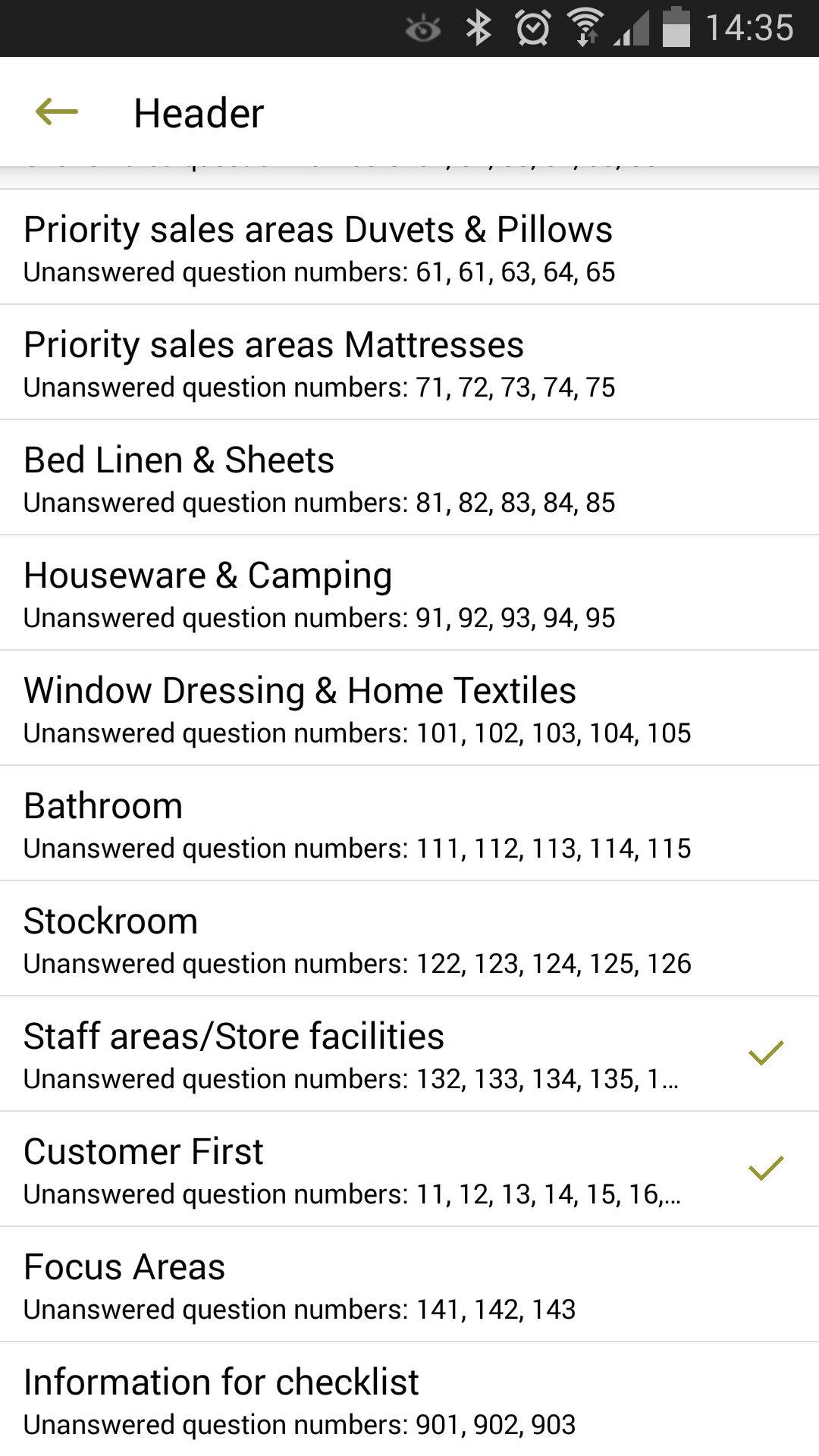Tap the alarm clock status icon
Viewport: 819px width, 1456px height.
tap(533, 29)
